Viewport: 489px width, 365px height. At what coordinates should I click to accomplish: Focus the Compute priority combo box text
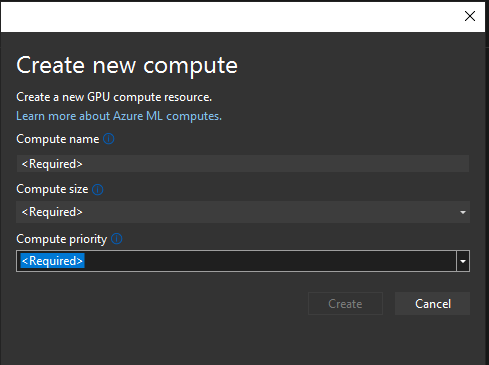[236, 261]
